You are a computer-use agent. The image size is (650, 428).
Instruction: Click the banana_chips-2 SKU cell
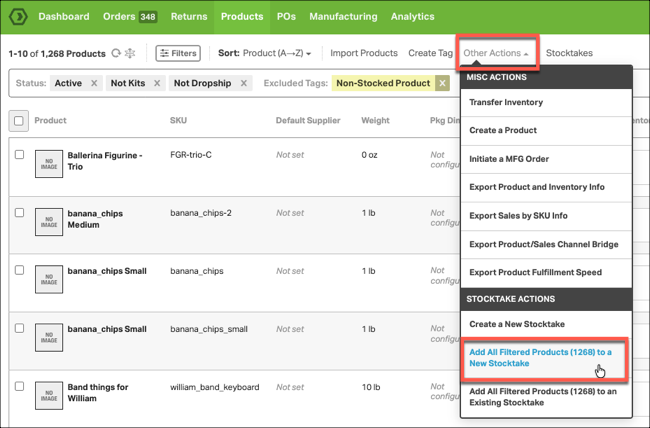pyautogui.click(x=201, y=213)
